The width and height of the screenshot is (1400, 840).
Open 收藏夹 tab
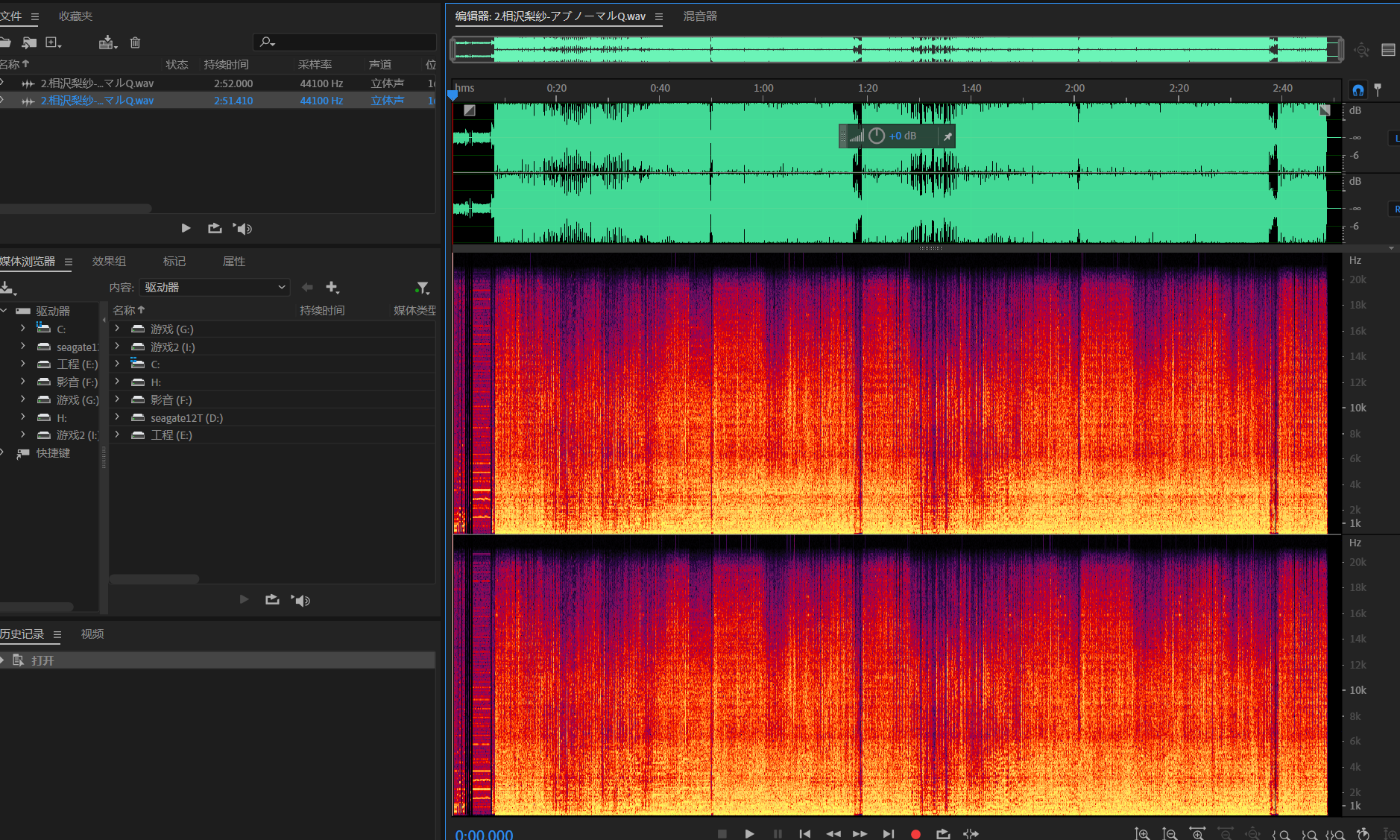pyautogui.click(x=75, y=16)
